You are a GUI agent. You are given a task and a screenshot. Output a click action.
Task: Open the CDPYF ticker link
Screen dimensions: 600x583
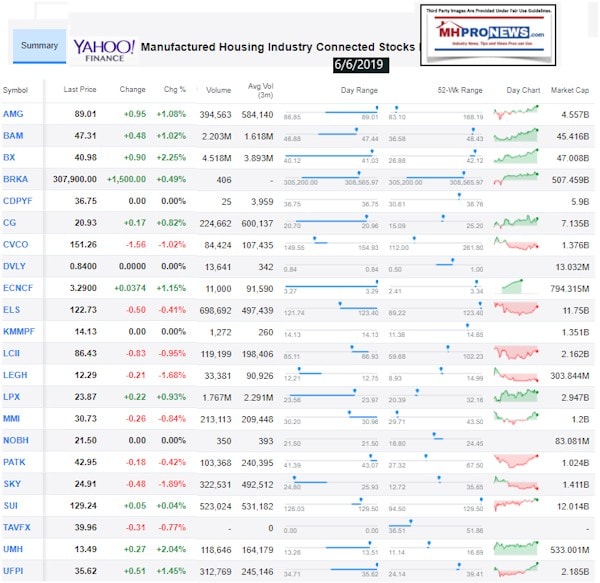(x=18, y=201)
